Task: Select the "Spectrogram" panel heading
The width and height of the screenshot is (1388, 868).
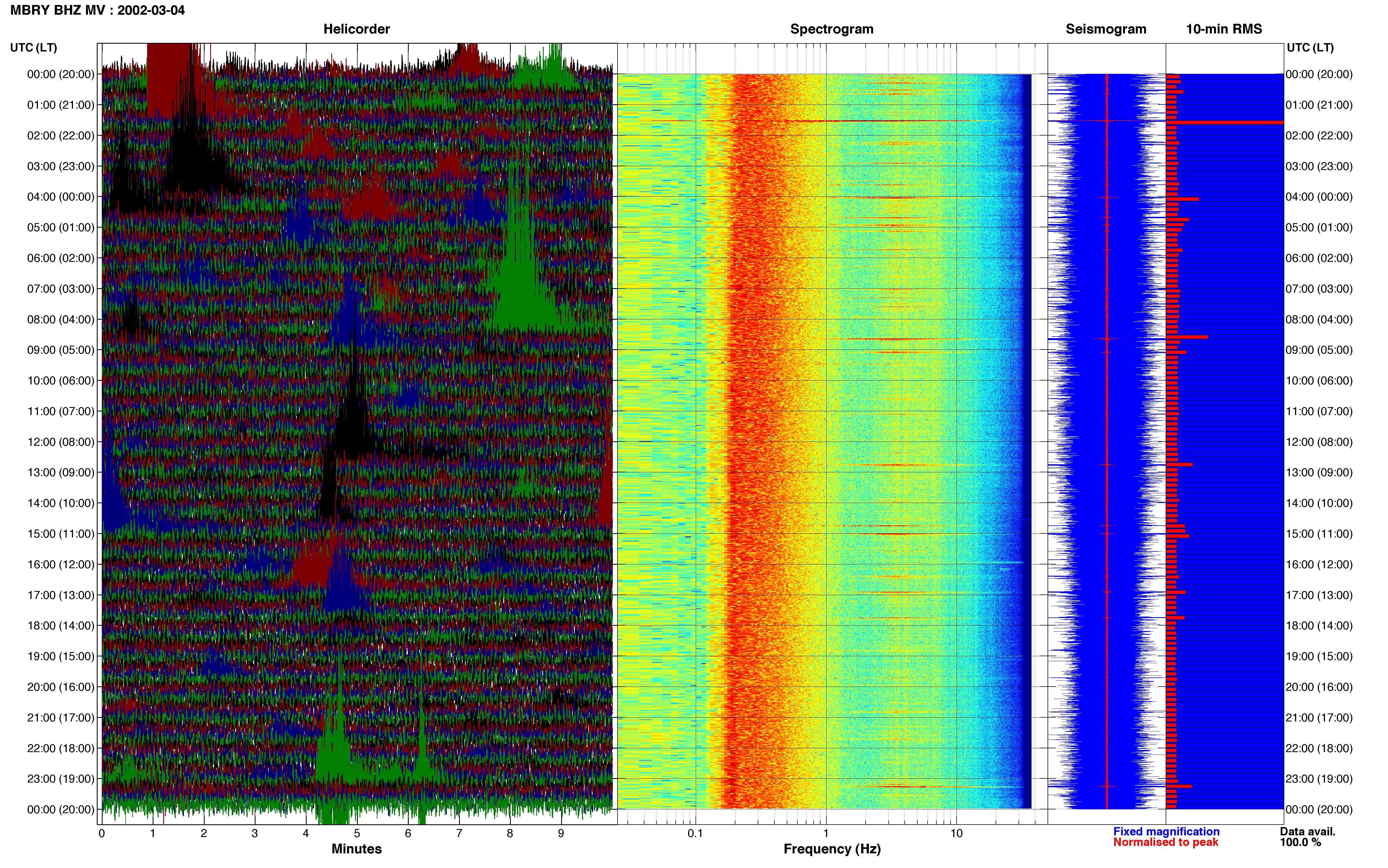Action: [832, 29]
